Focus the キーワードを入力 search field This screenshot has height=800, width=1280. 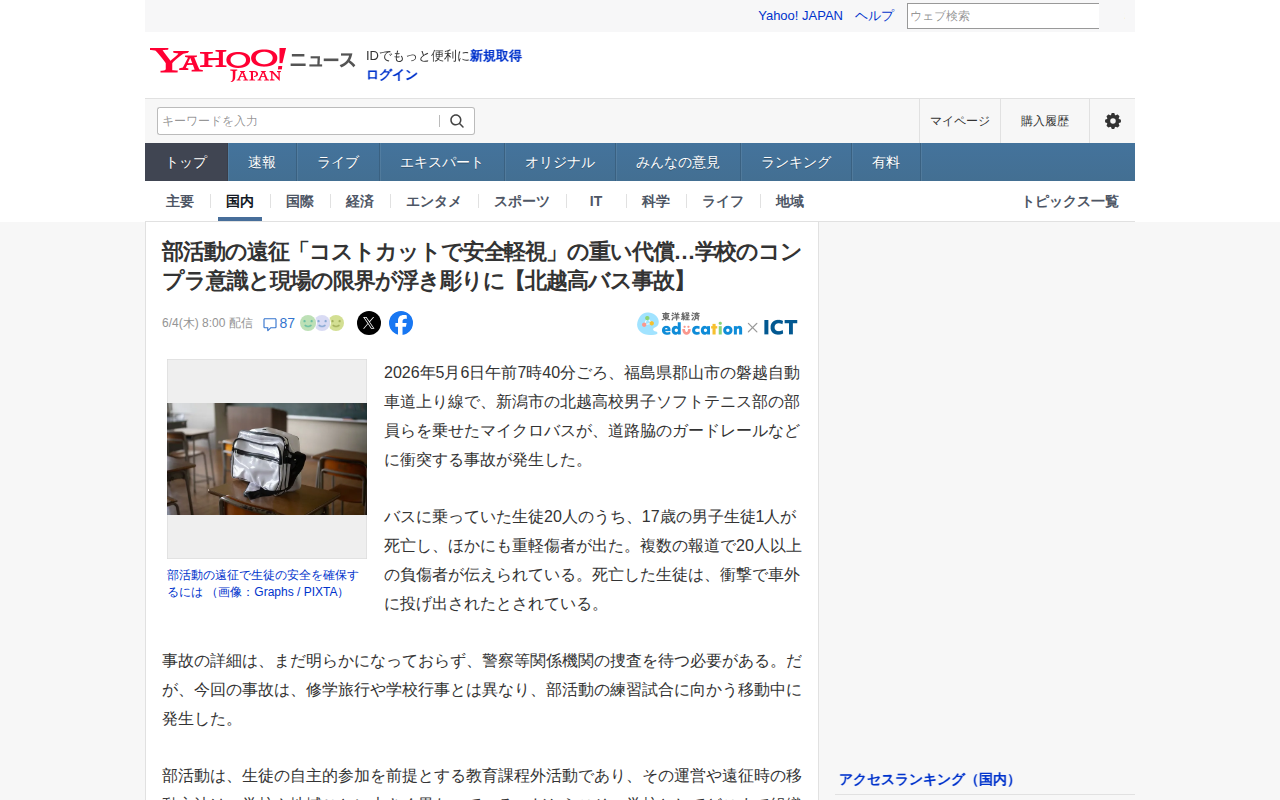(298, 121)
